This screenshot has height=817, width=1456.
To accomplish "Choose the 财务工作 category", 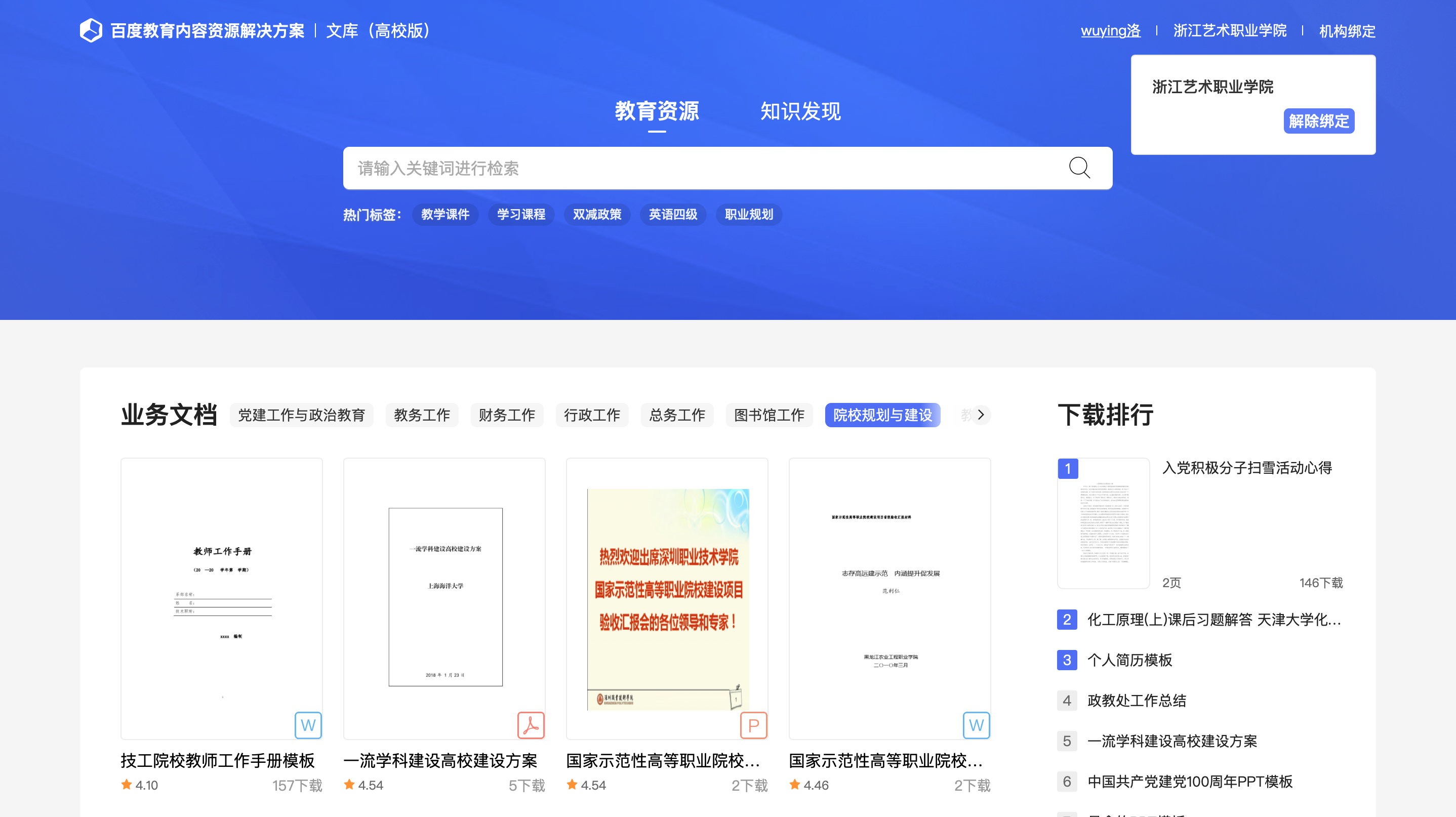I will point(506,415).
